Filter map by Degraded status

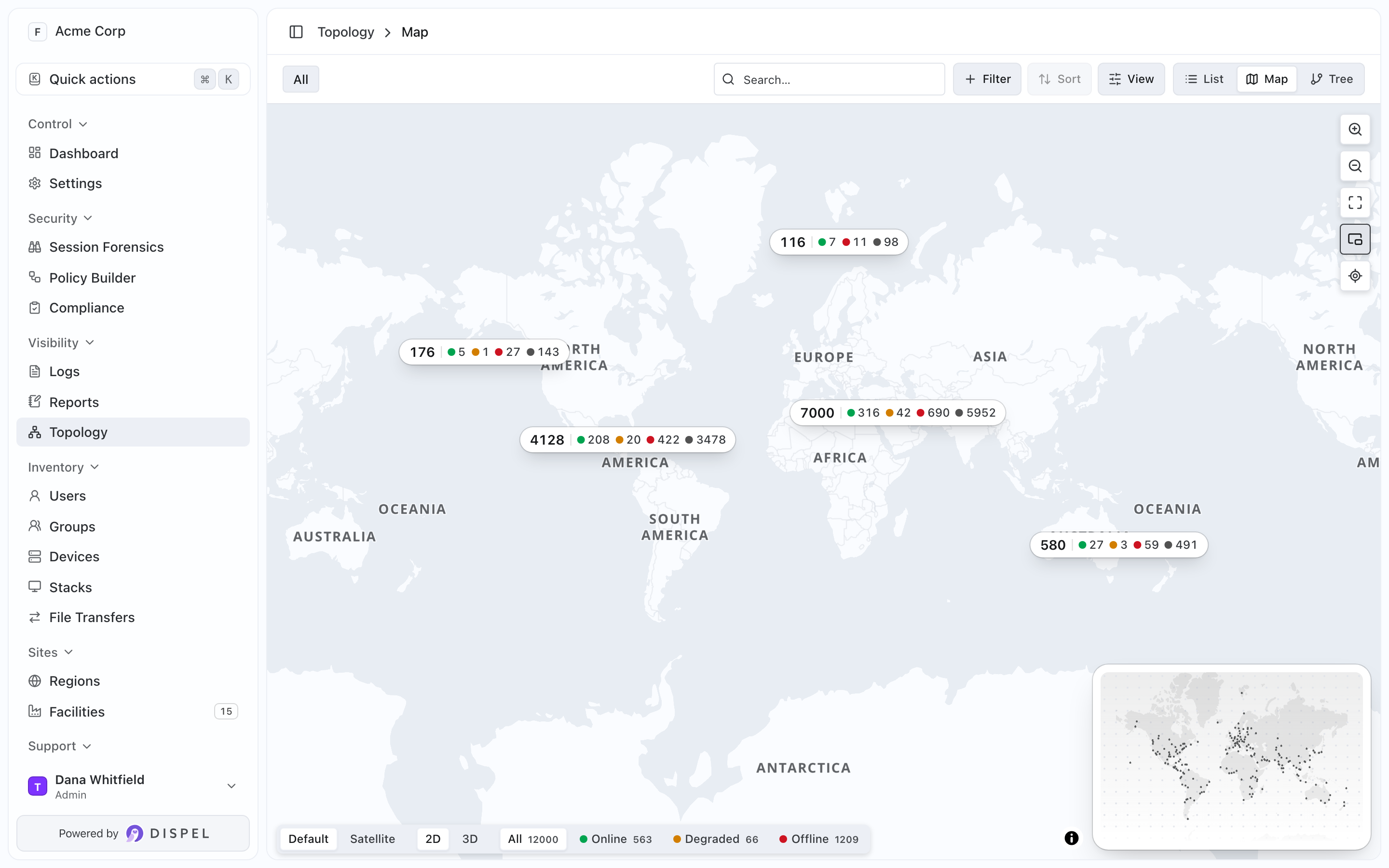[716, 839]
